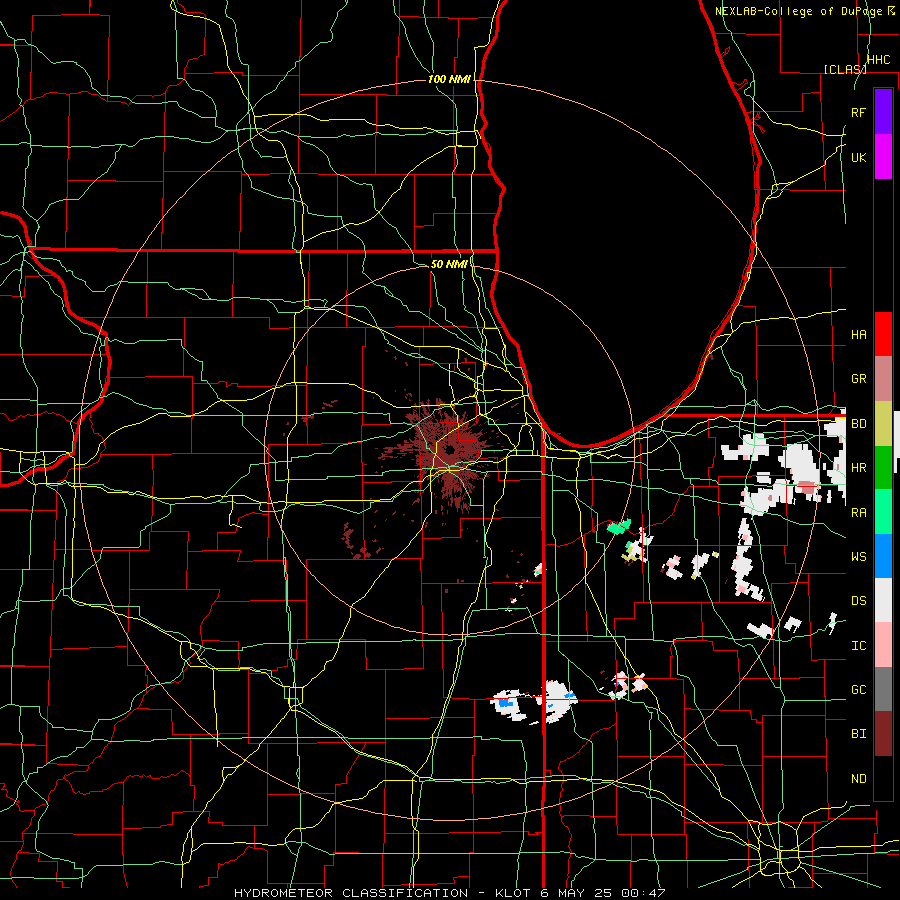Click the "GR" legend label
This screenshot has width=900, height=900.
coord(858,379)
